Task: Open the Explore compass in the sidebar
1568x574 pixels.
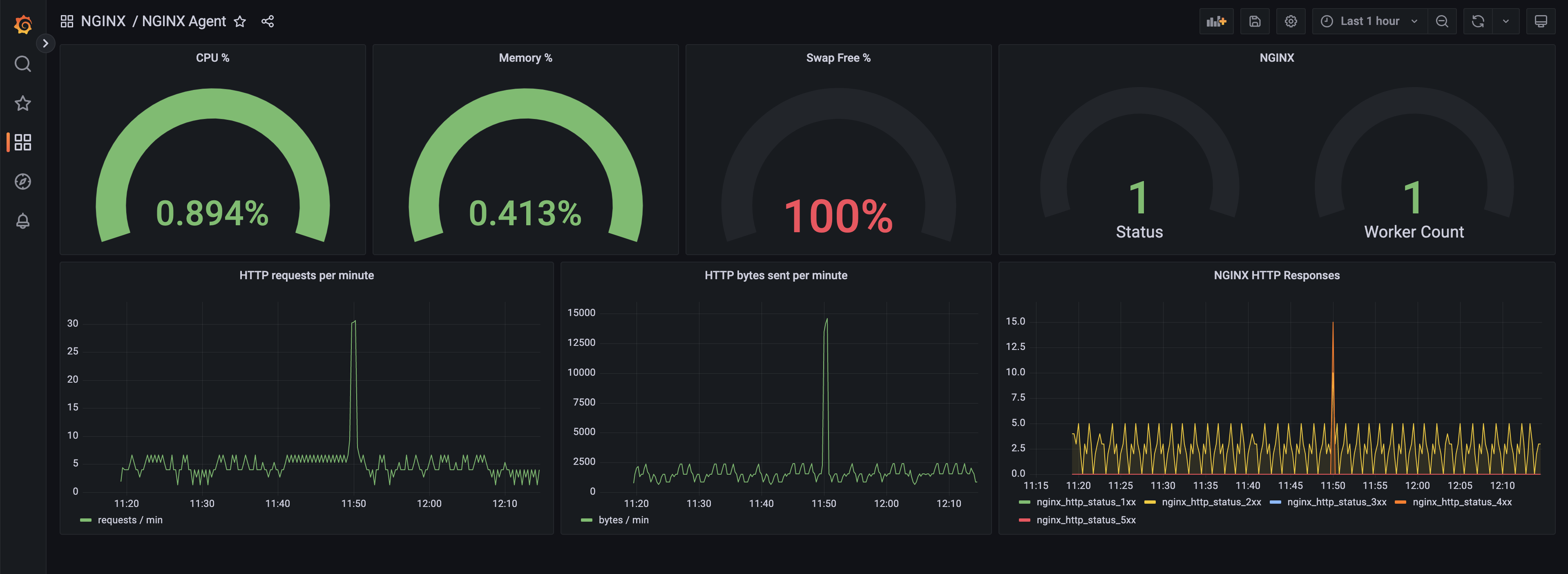Action: (x=22, y=181)
